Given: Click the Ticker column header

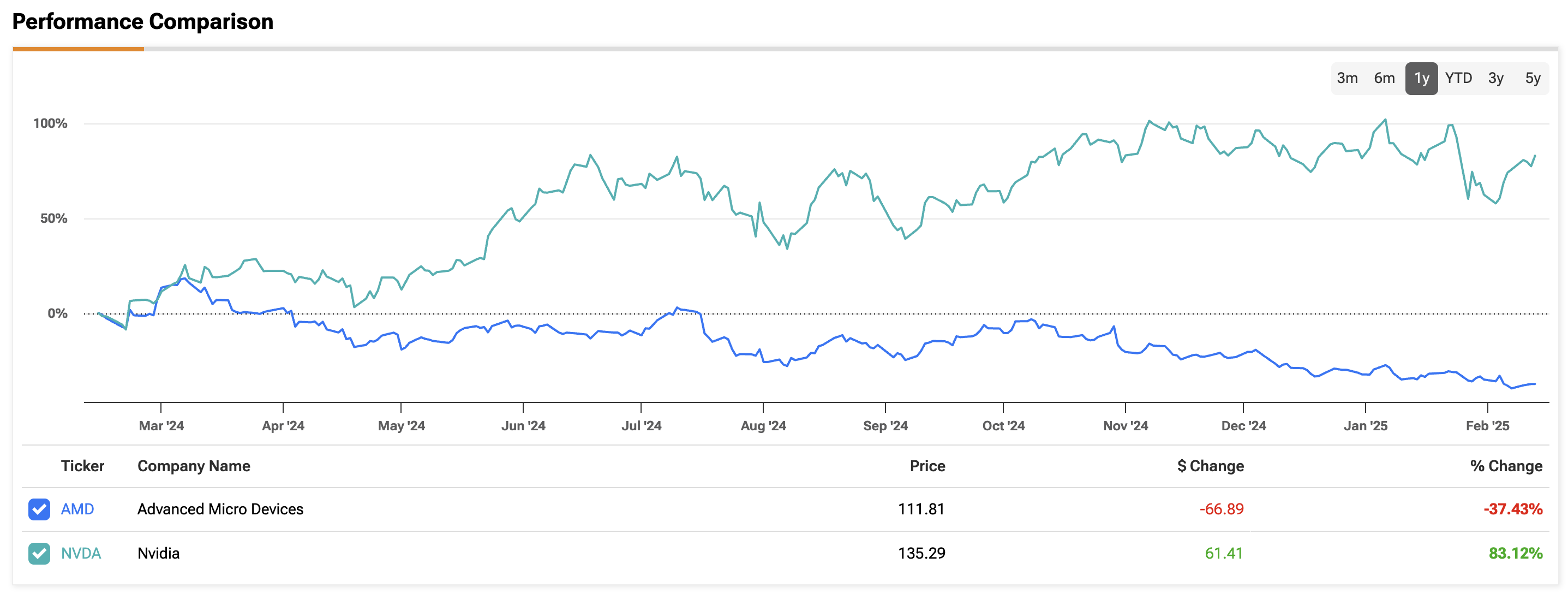Looking at the screenshot, I should pyautogui.click(x=82, y=466).
